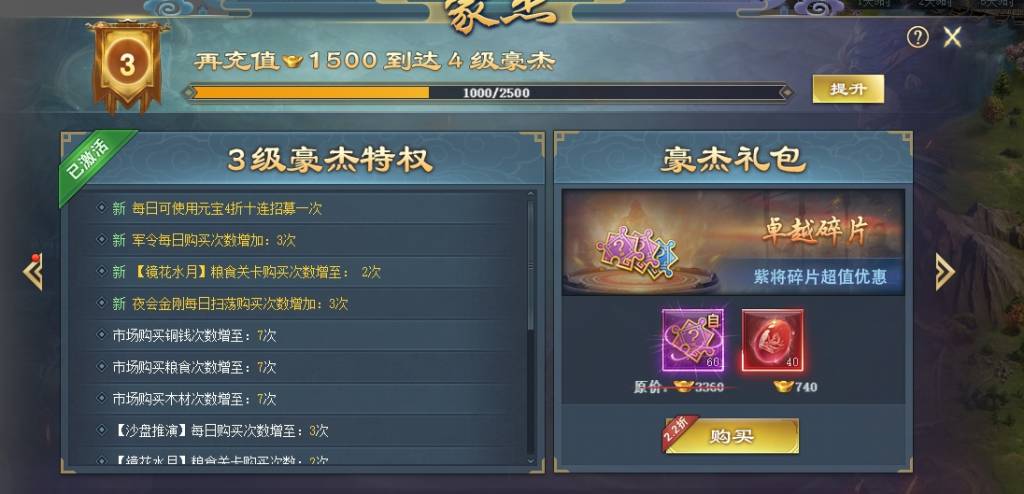Select the purple puzzle fragment item icon
This screenshot has width=1024, height=494.
point(693,340)
